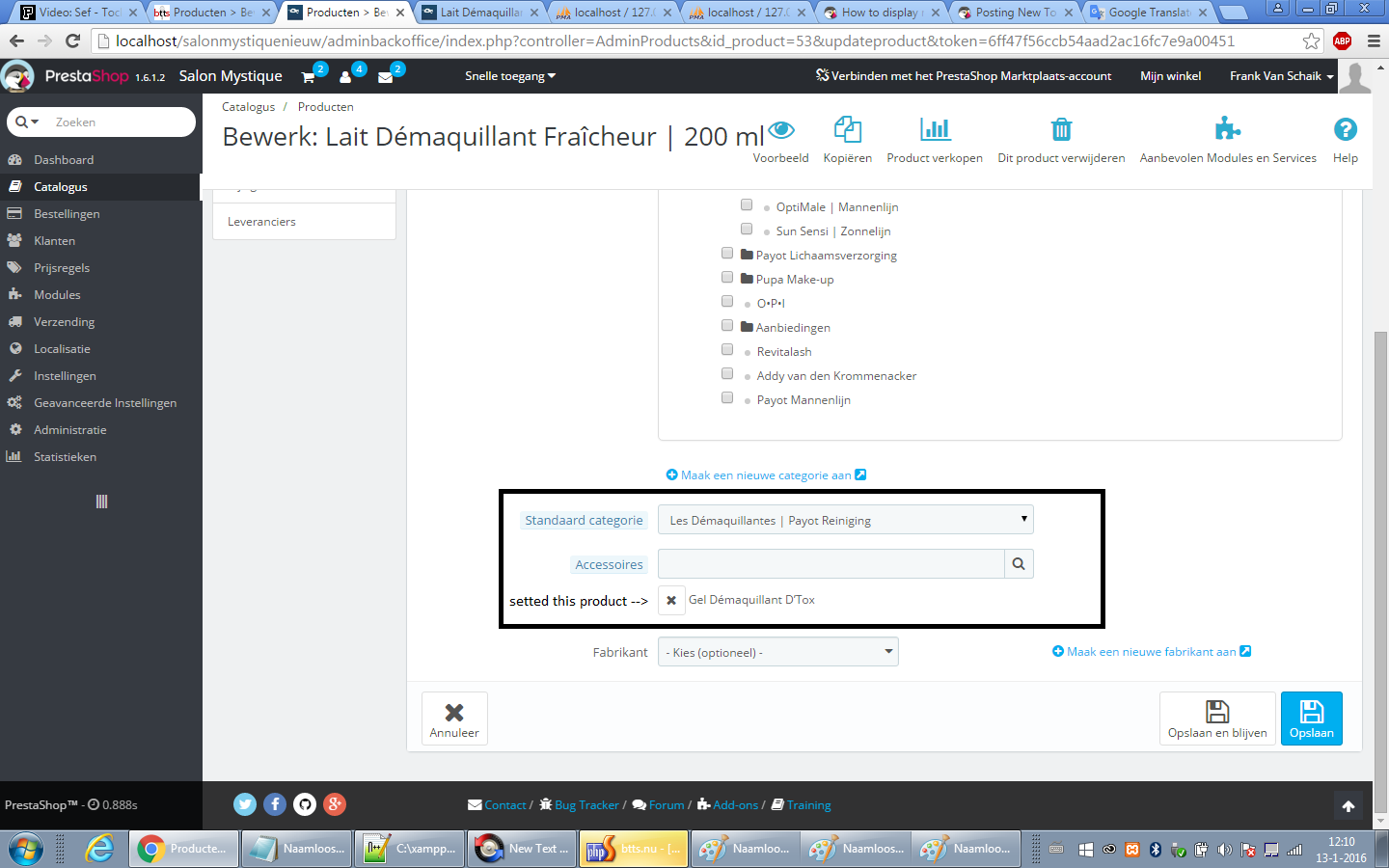This screenshot has height=868, width=1389.
Task: Open the Standaard categorie dropdown
Action: (x=846, y=520)
